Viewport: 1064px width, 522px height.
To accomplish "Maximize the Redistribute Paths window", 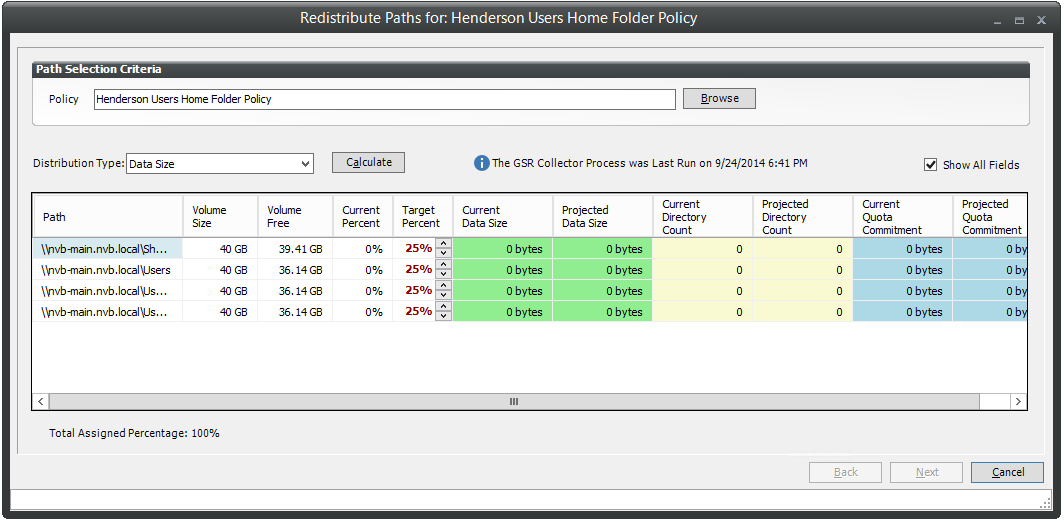I will point(1019,20).
